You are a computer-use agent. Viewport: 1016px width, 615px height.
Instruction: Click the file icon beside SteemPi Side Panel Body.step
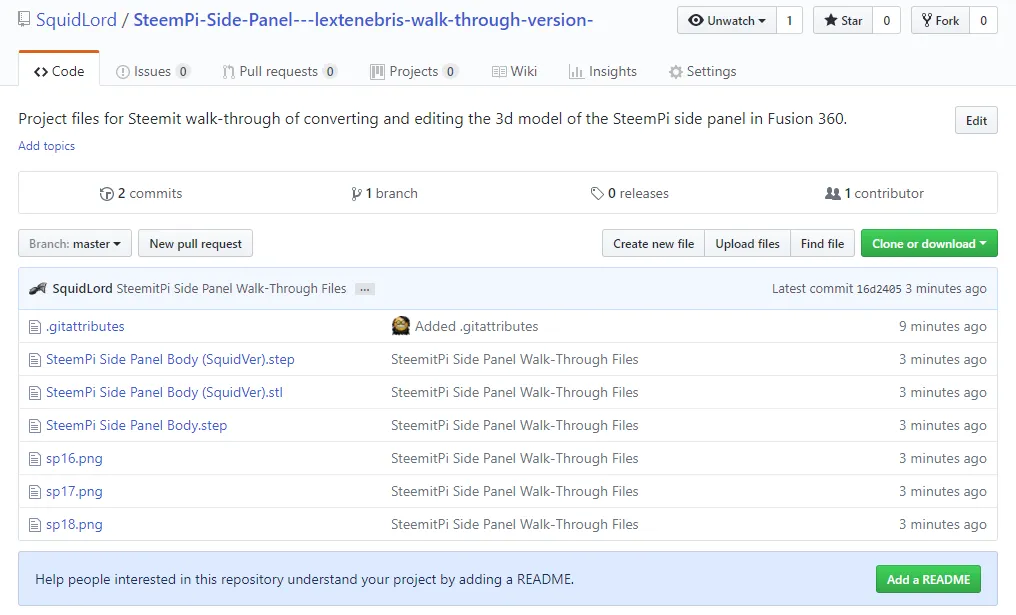tap(35, 426)
